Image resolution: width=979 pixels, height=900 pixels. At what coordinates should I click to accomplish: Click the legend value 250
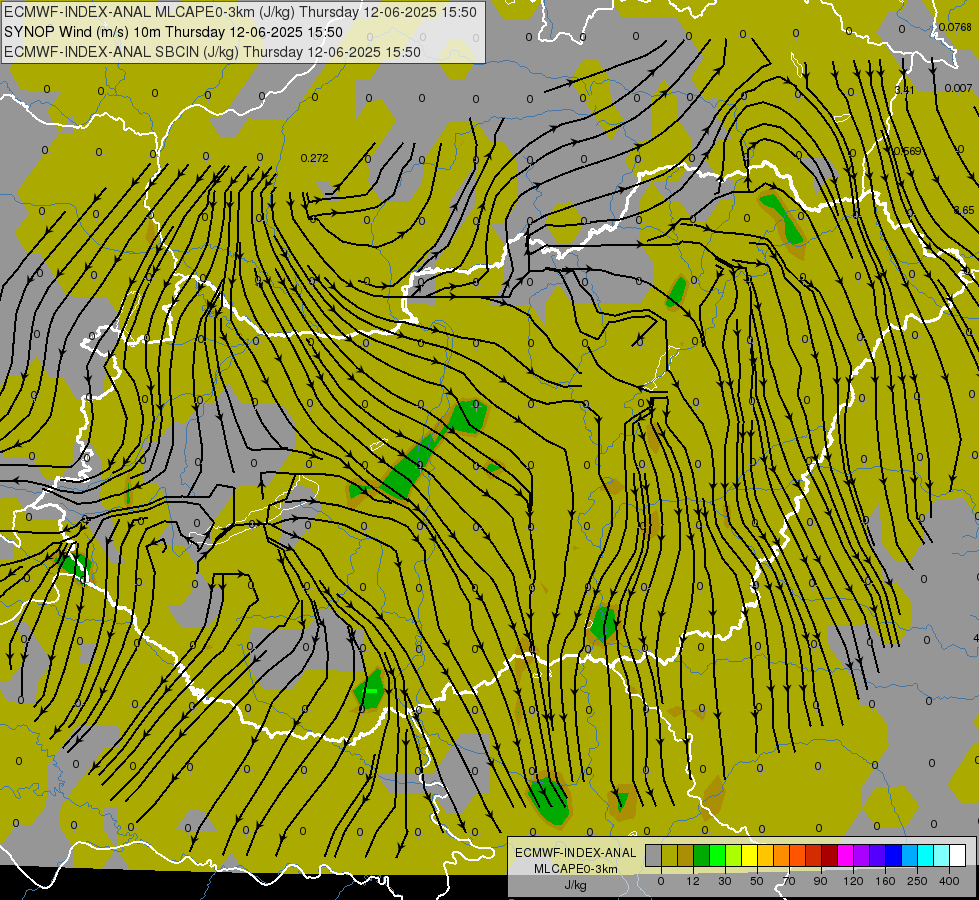click(917, 881)
